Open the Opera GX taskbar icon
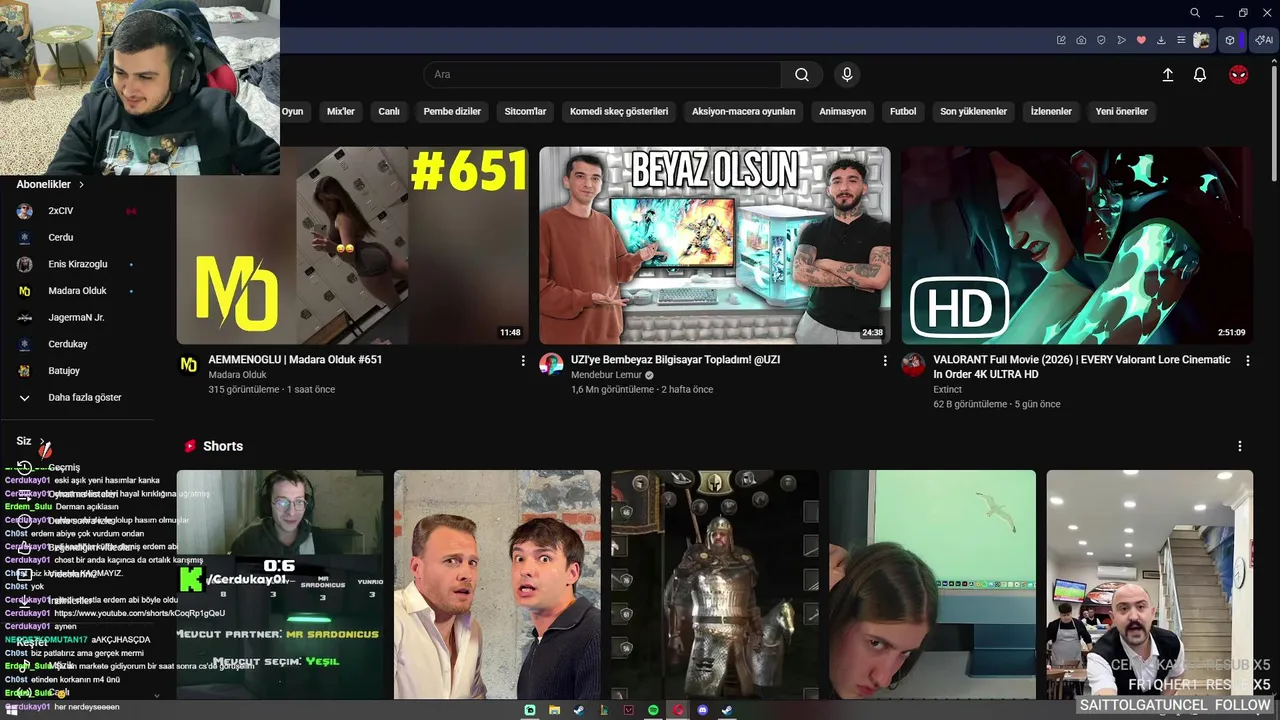This screenshot has height=720, width=1280. pos(678,710)
